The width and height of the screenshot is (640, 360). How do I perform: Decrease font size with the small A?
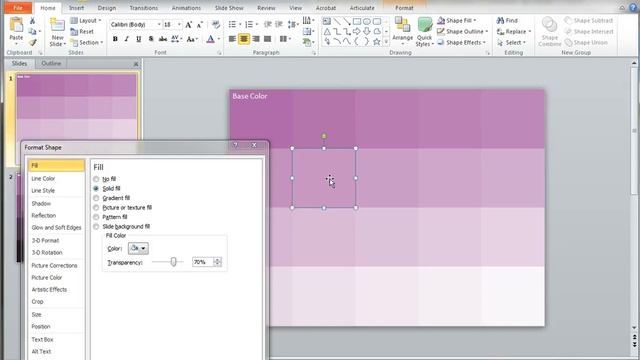199,25
